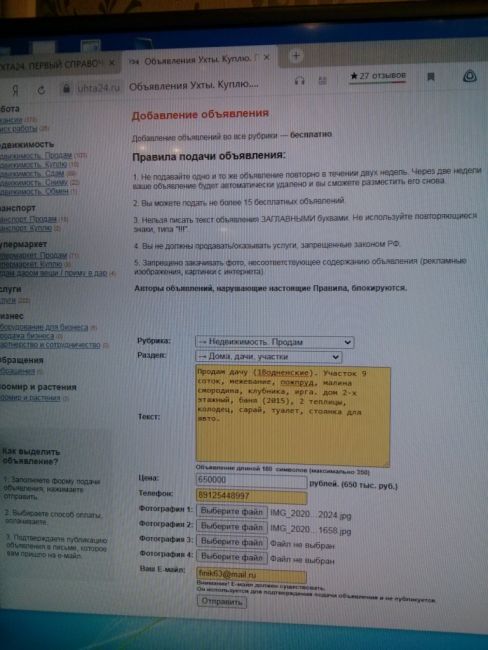The height and width of the screenshot is (650, 488).
Task: Open the round Alice assistant icon
Action: click(469, 76)
